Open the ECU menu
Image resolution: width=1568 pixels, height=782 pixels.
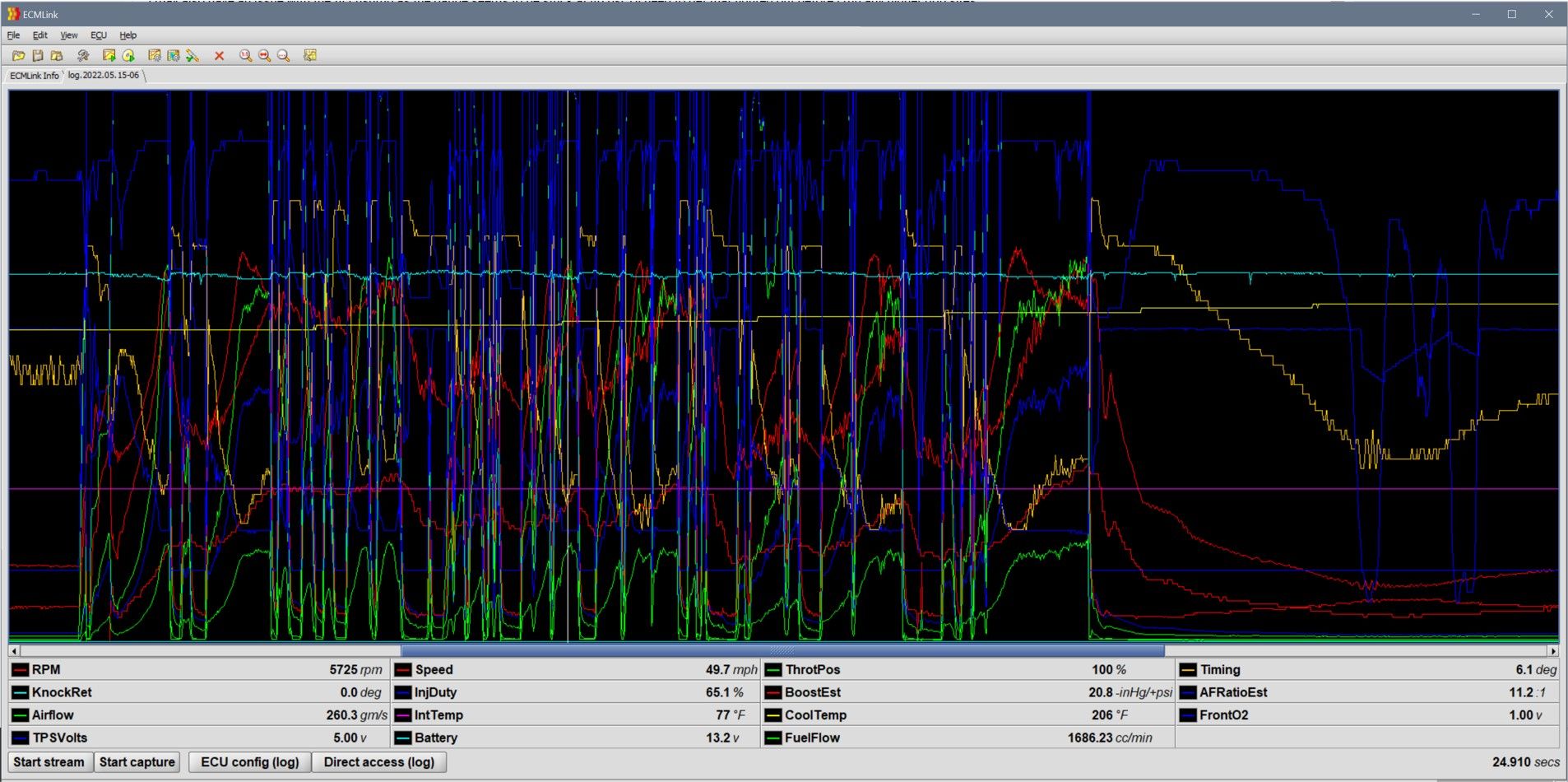click(99, 35)
